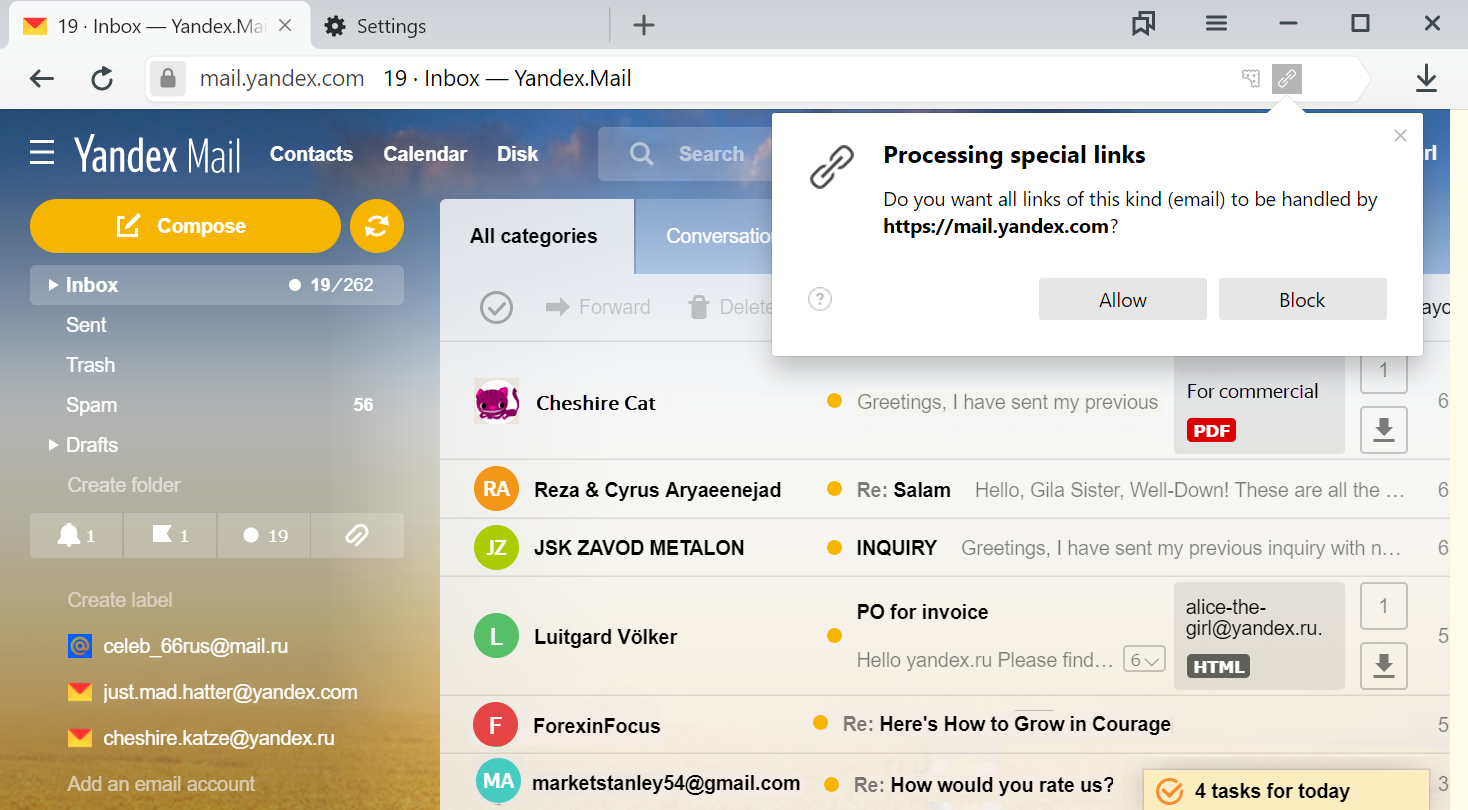Click the padlock site security icon
This screenshot has height=810, width=1468.
(x=167, y=78)
